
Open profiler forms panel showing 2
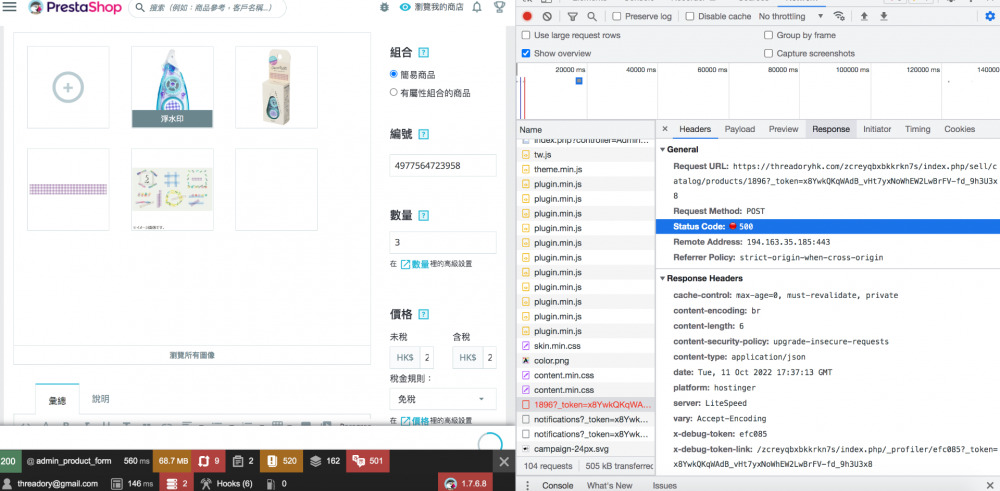coord(244,461)
